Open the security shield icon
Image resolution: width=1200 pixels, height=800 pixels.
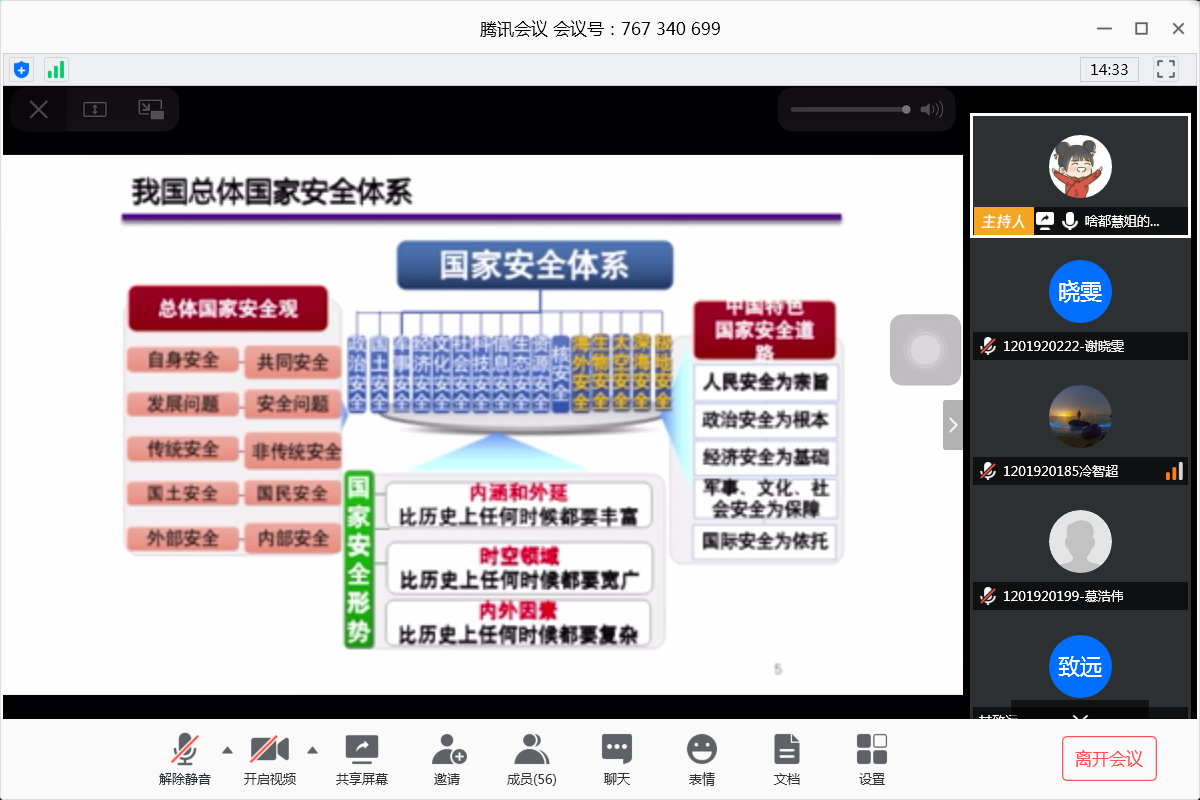[x=21, y=69]
